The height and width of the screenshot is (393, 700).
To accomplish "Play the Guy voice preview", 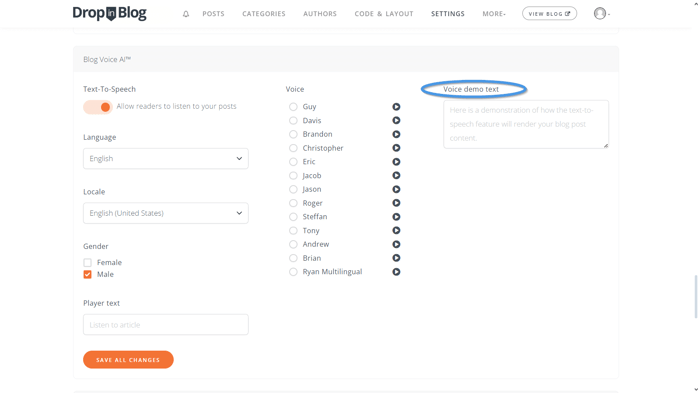I will [396, 107].
